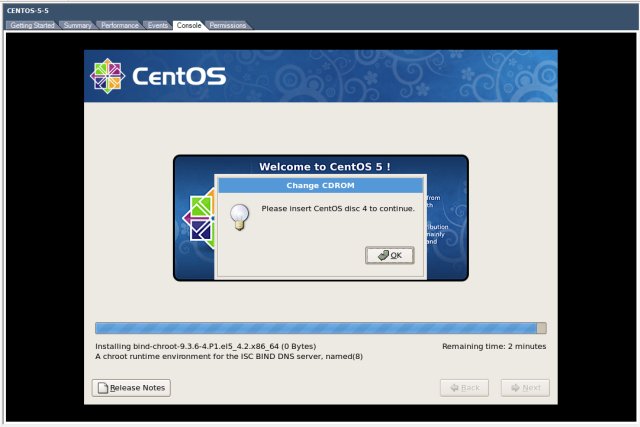Open the Performance tab
The height and width of the screenshot is (427, 640).
pos(120,25)
